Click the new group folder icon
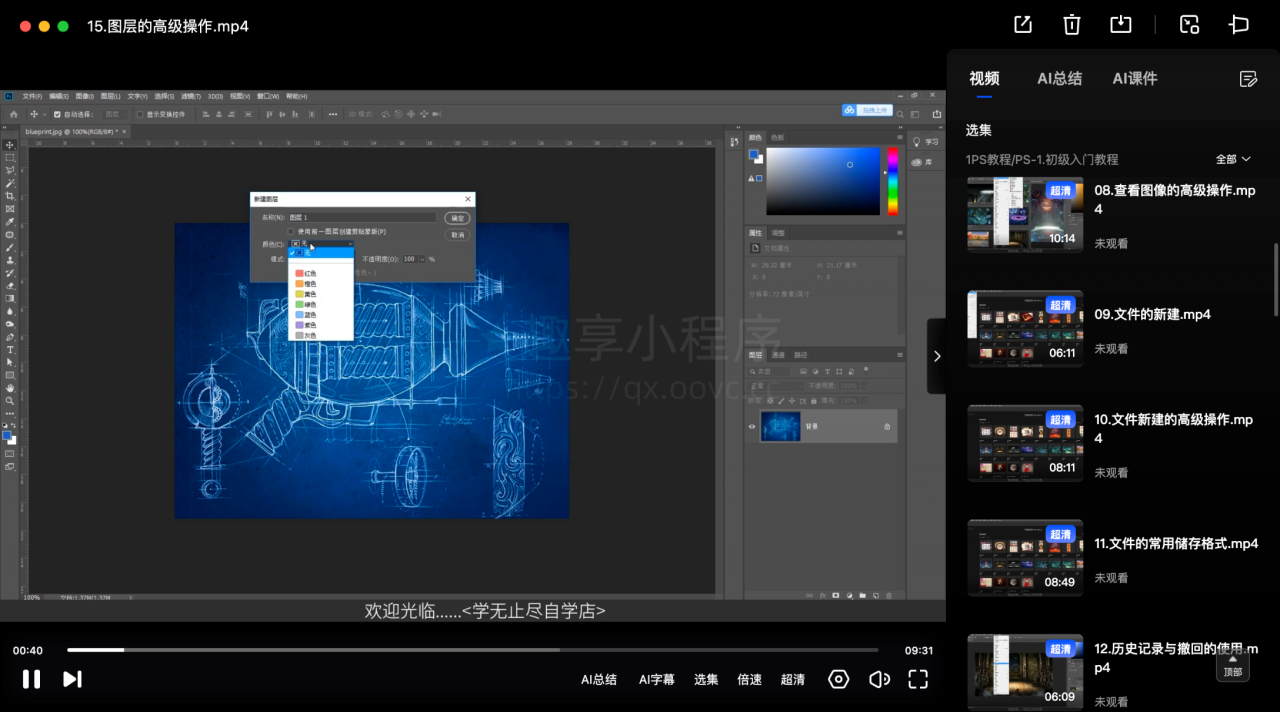Viewport: 1280px width, 712px height. pos(863,595)
